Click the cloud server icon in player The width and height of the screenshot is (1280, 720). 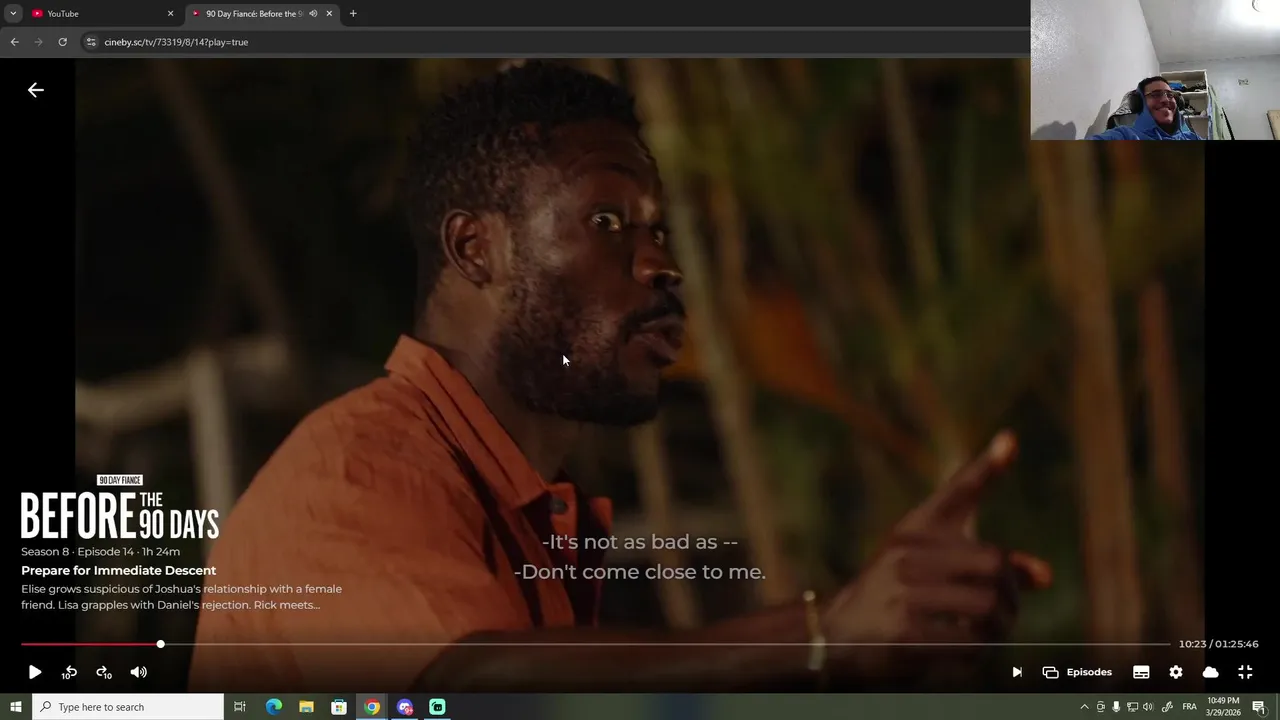coord(1211,672)
